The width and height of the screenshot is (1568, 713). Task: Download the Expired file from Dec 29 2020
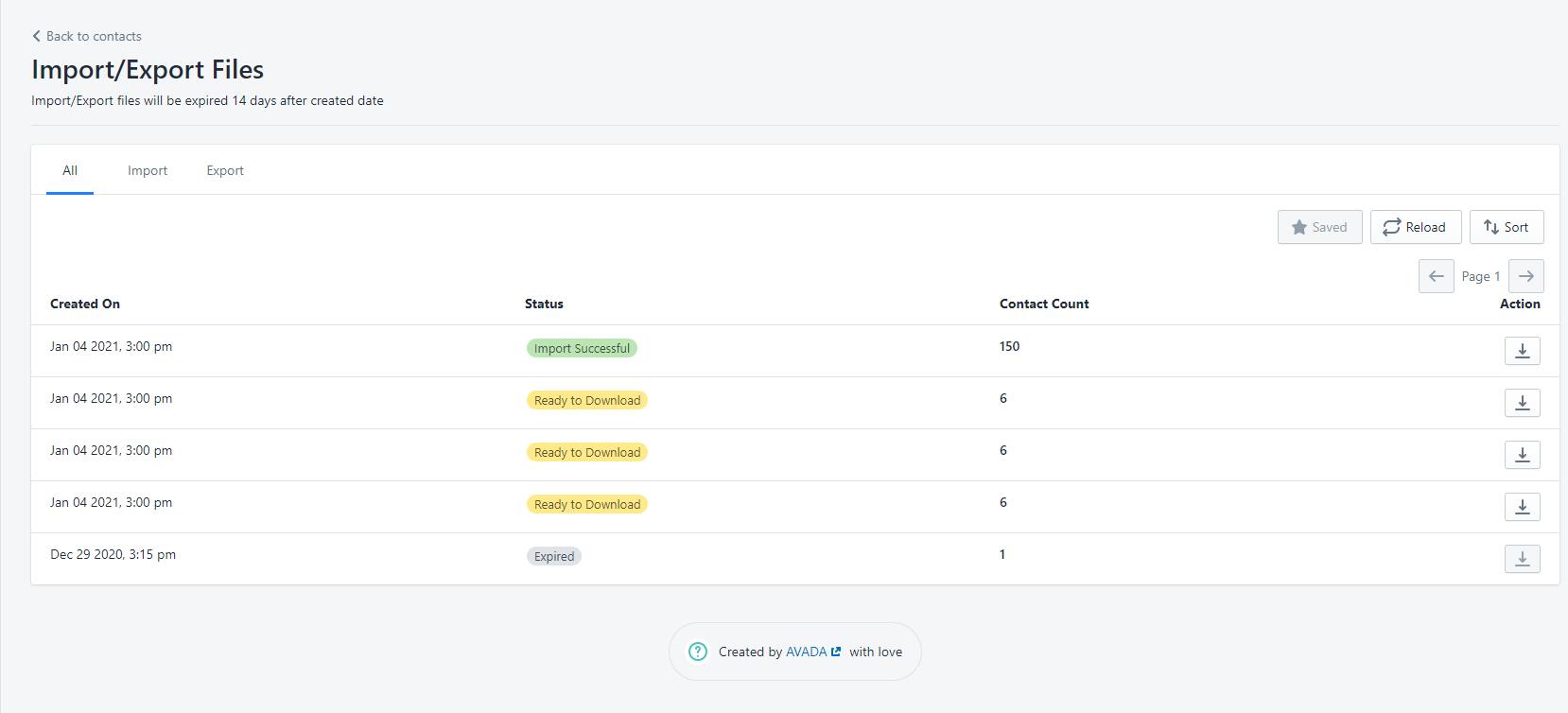pyautogui.click(x=1522, y=559)
